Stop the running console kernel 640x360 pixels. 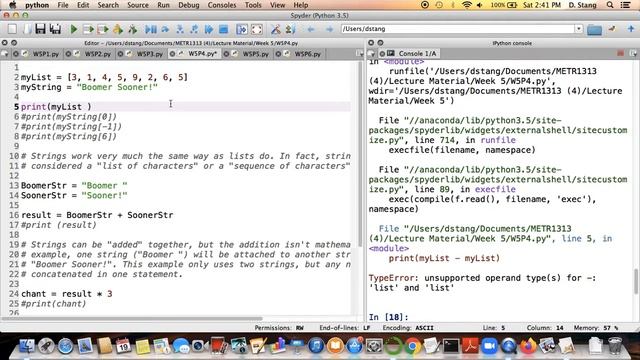(x=620, y=53)
